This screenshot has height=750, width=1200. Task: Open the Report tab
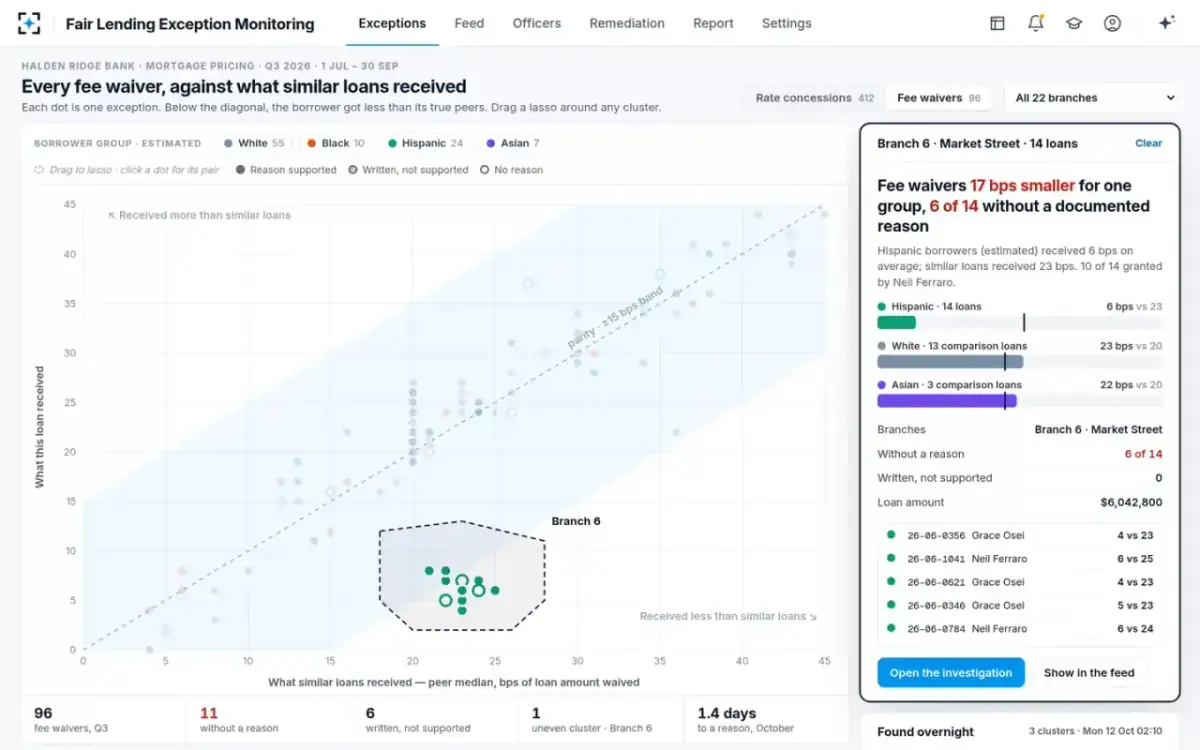[713, 23]
